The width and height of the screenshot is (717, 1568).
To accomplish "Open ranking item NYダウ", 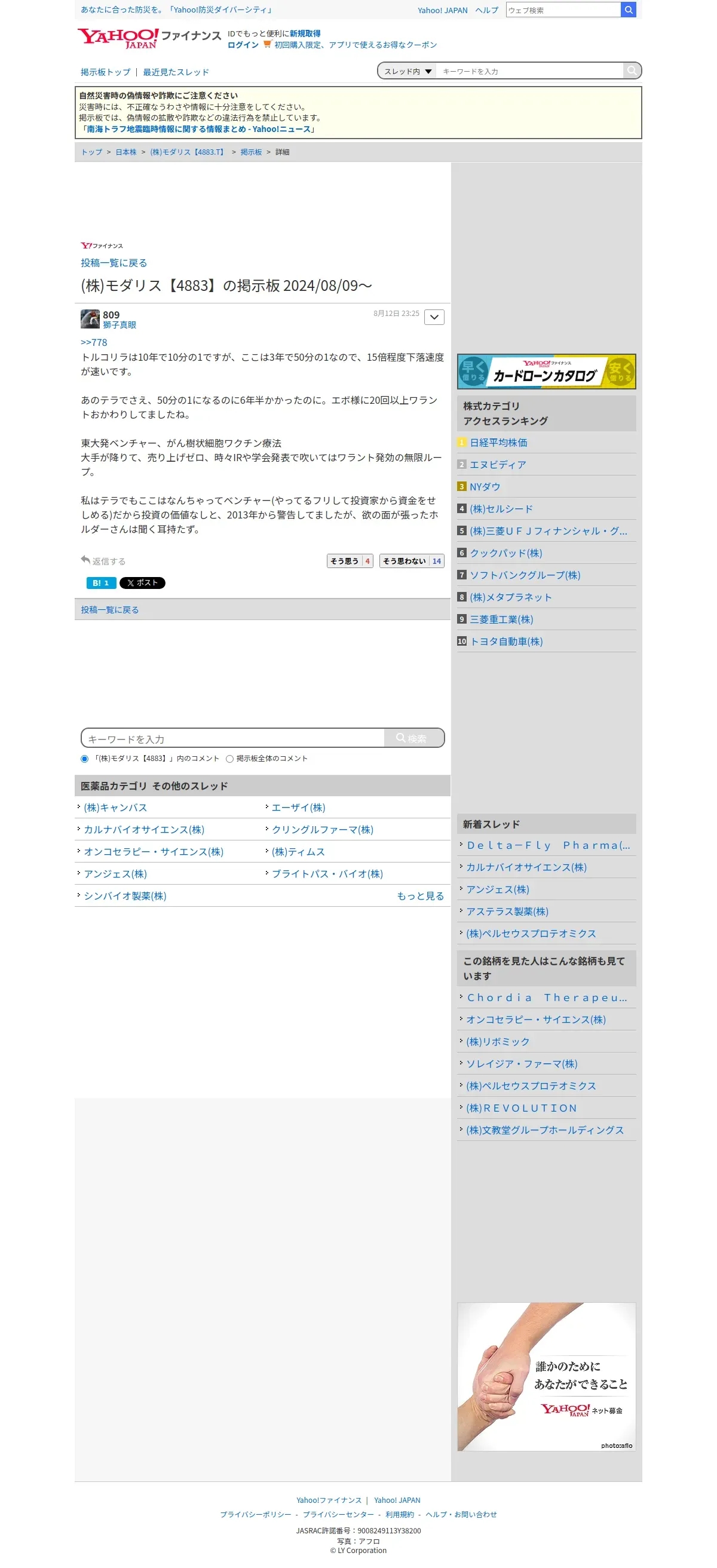I will click(485, 487).
